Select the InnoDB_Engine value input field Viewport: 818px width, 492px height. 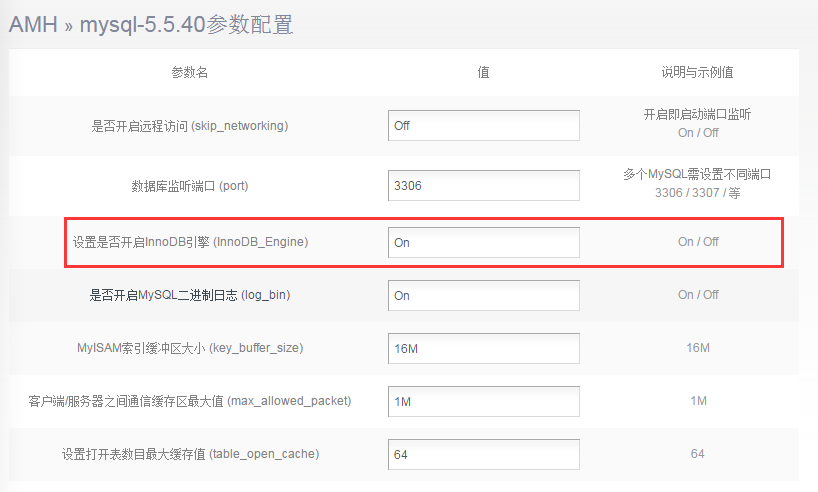484,242
